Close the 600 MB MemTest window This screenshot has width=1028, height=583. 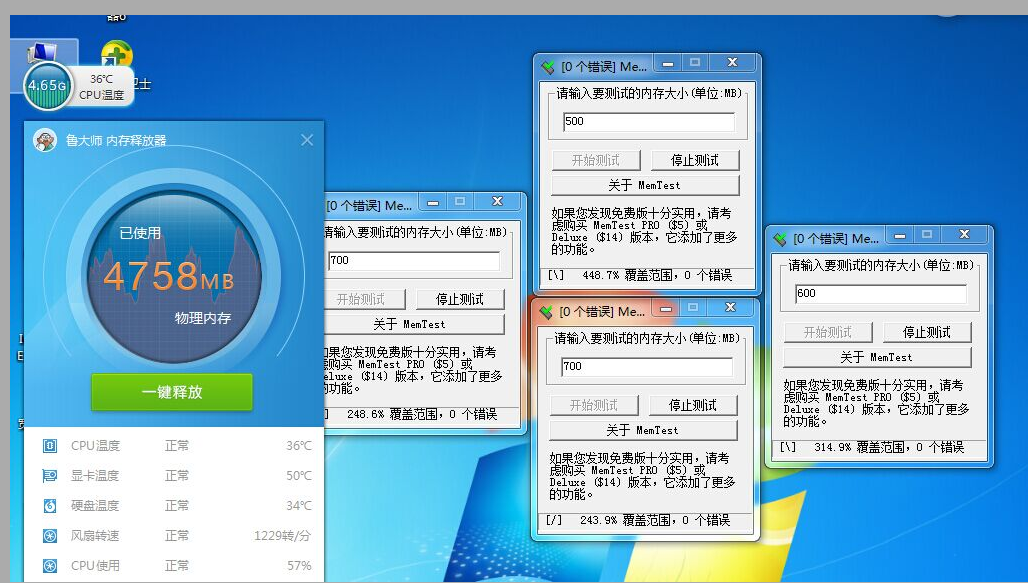(x=965, y=235)
